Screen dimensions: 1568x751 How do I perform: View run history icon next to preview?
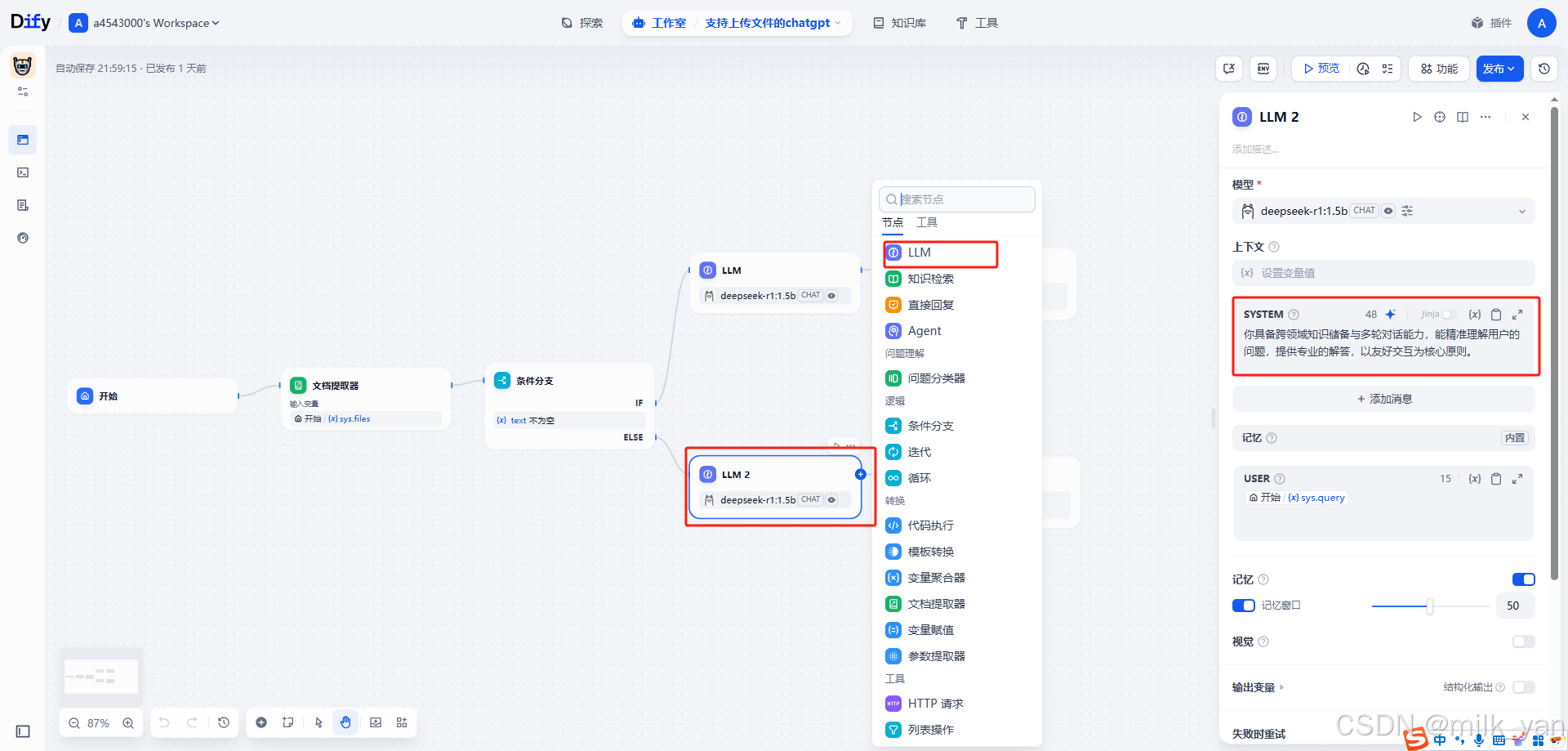(x=1363, y=69)
